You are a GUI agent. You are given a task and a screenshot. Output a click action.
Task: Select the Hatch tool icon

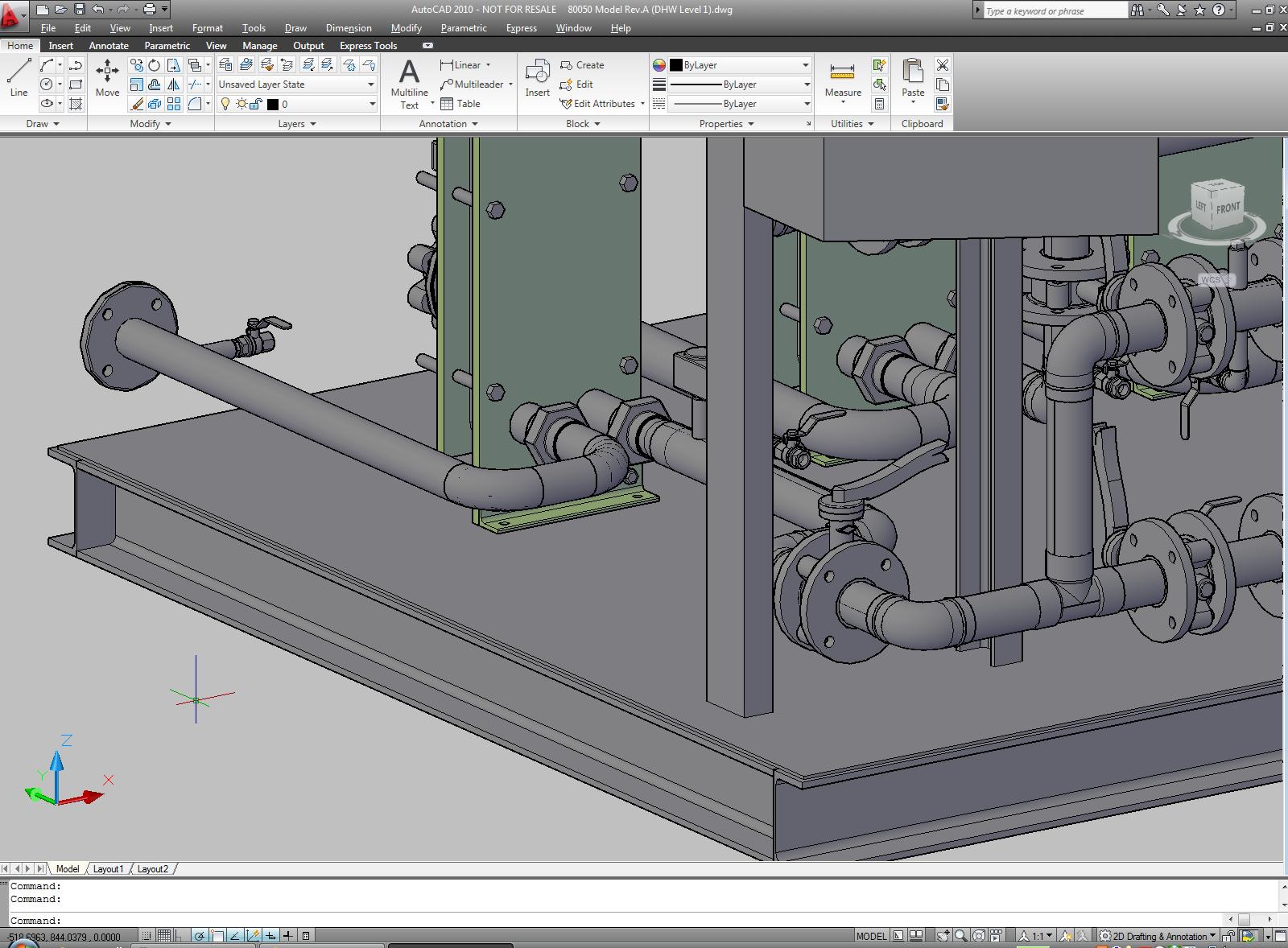click(76, 104)
